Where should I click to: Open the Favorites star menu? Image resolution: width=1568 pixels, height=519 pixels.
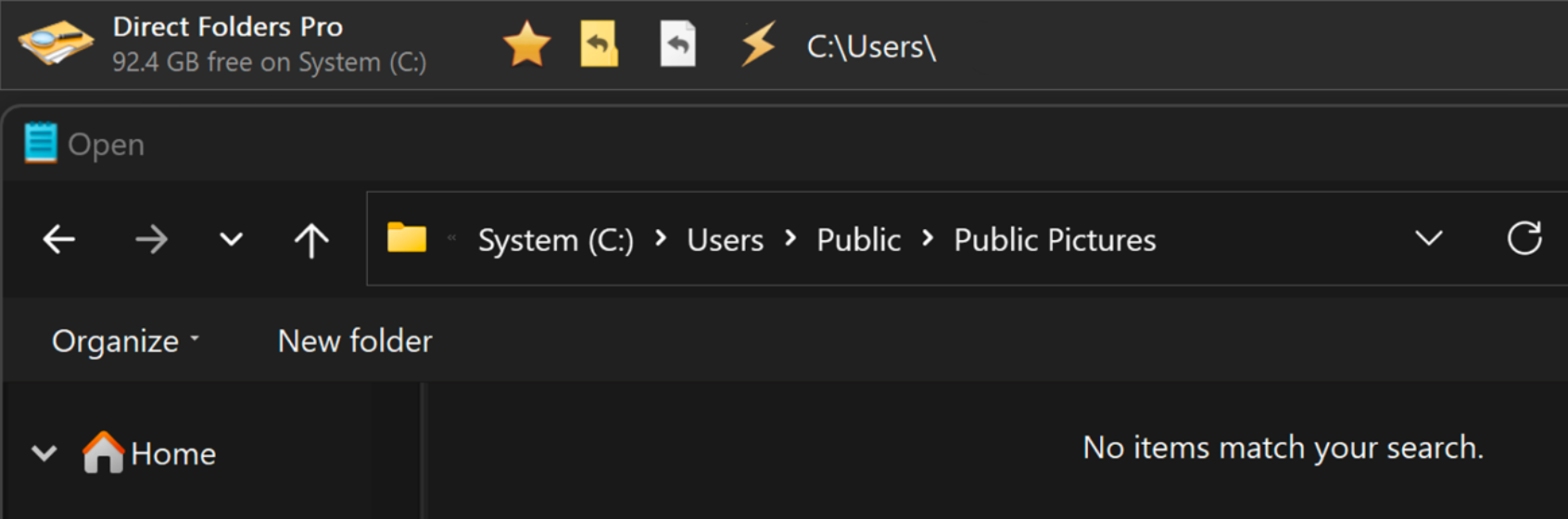[526, 44]
